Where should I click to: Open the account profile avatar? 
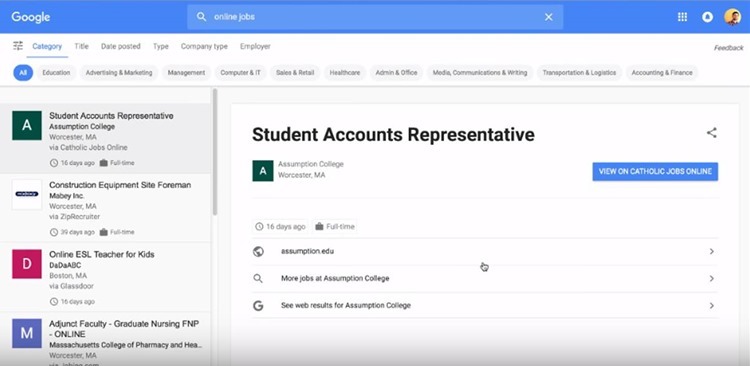click(x=732, y=17)
